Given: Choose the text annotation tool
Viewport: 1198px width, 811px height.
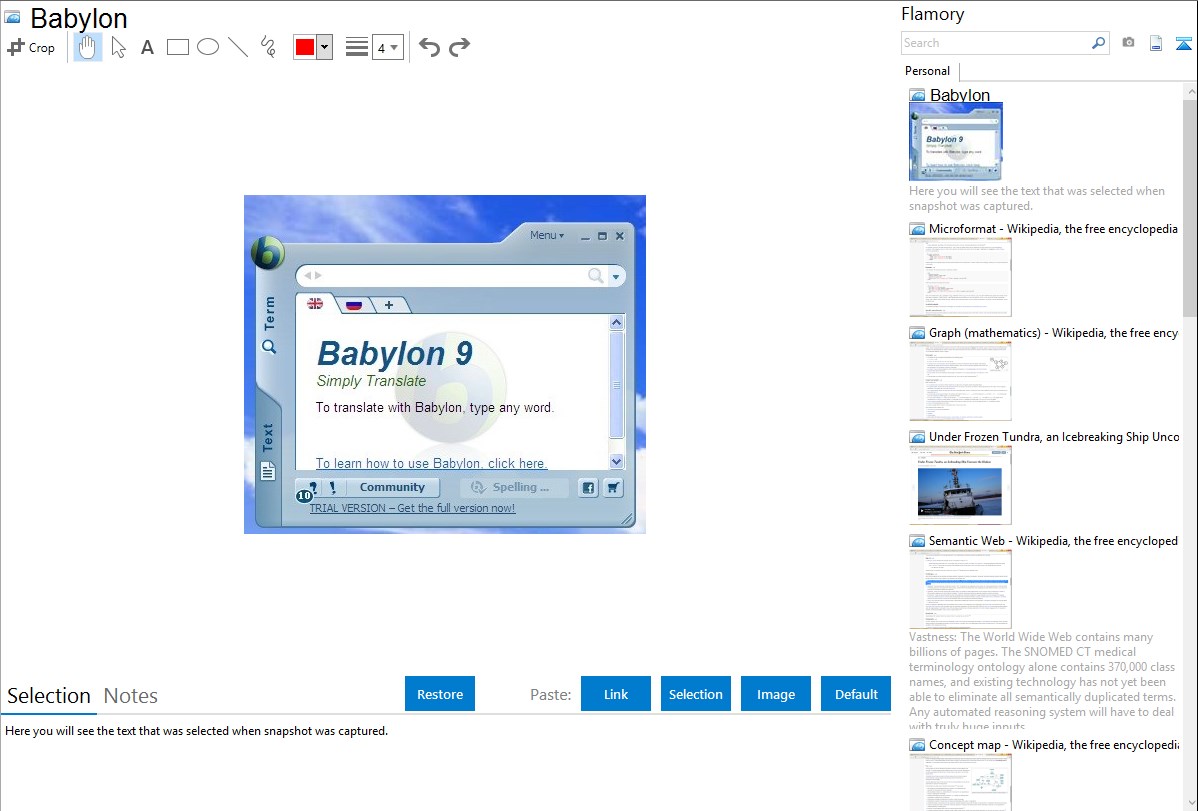Looking at the screenshot, I should (147, 47).
